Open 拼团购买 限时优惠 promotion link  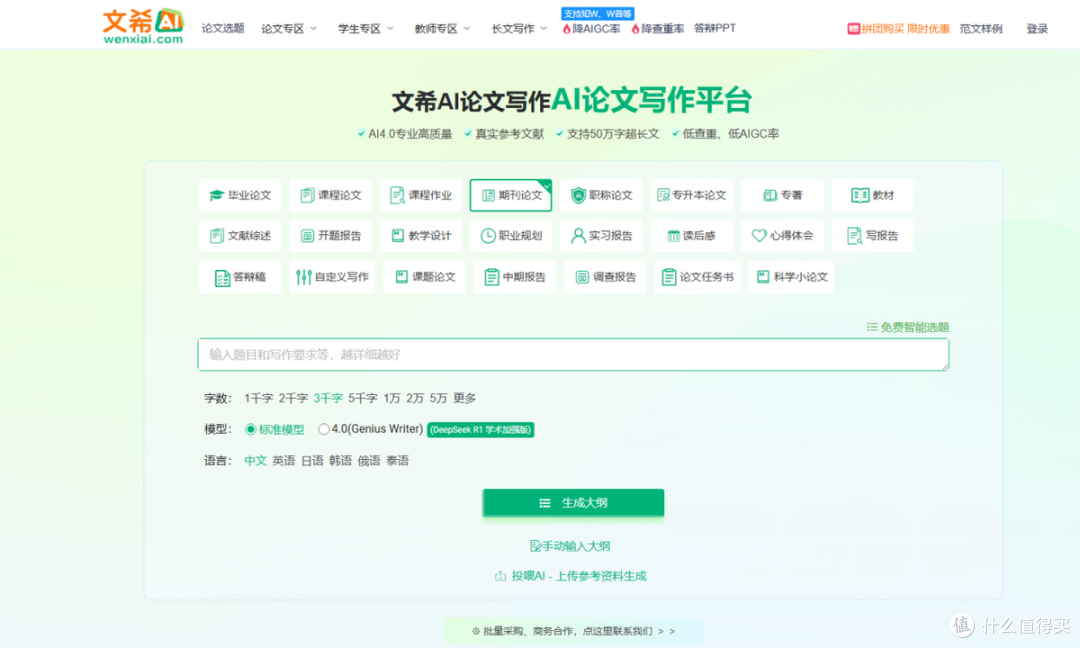pyautogui.click(x=898, y=29)
